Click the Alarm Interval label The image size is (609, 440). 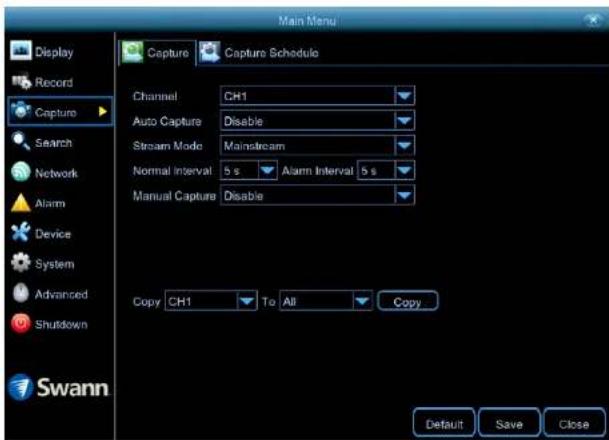coord(317,171)
